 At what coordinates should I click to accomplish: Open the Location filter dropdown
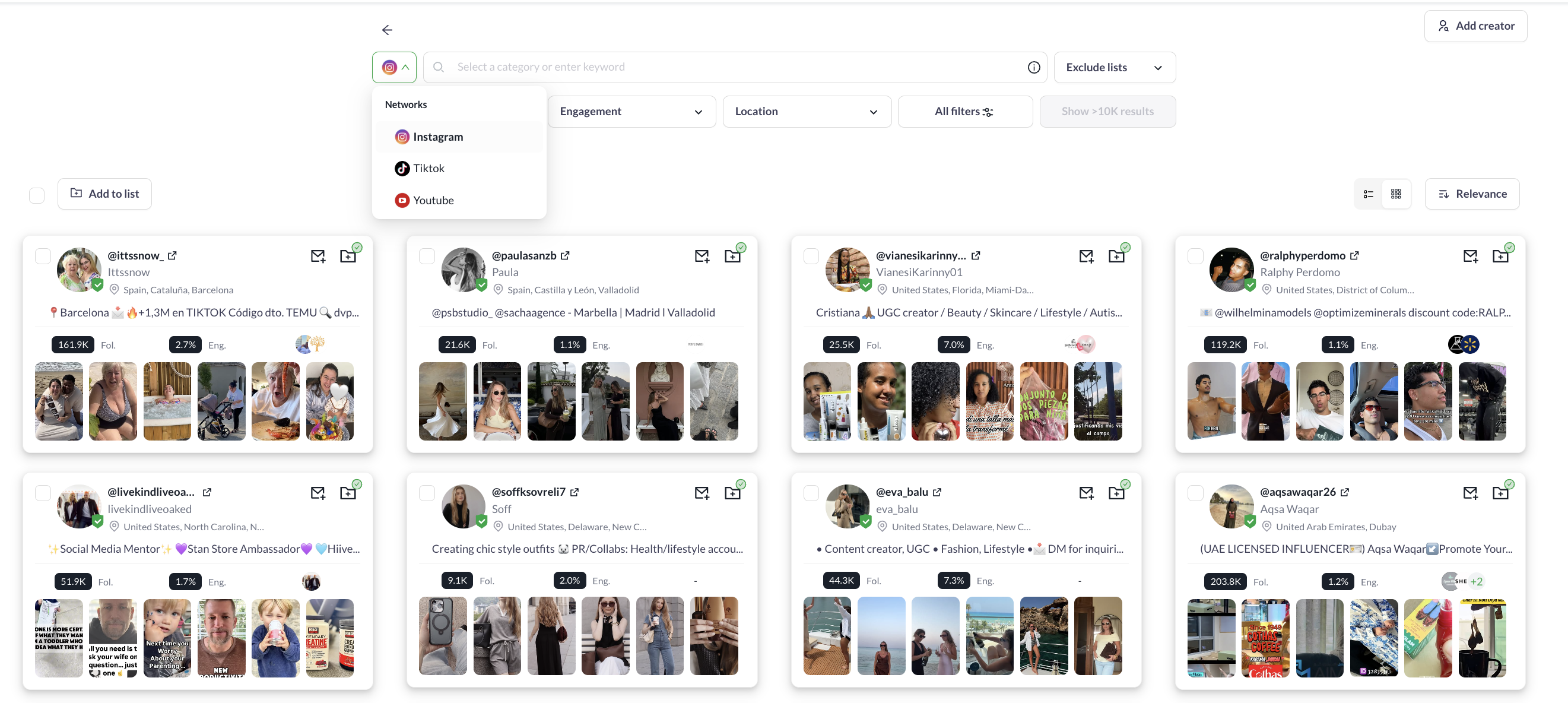pyautogui.click(x=807, y=112)
